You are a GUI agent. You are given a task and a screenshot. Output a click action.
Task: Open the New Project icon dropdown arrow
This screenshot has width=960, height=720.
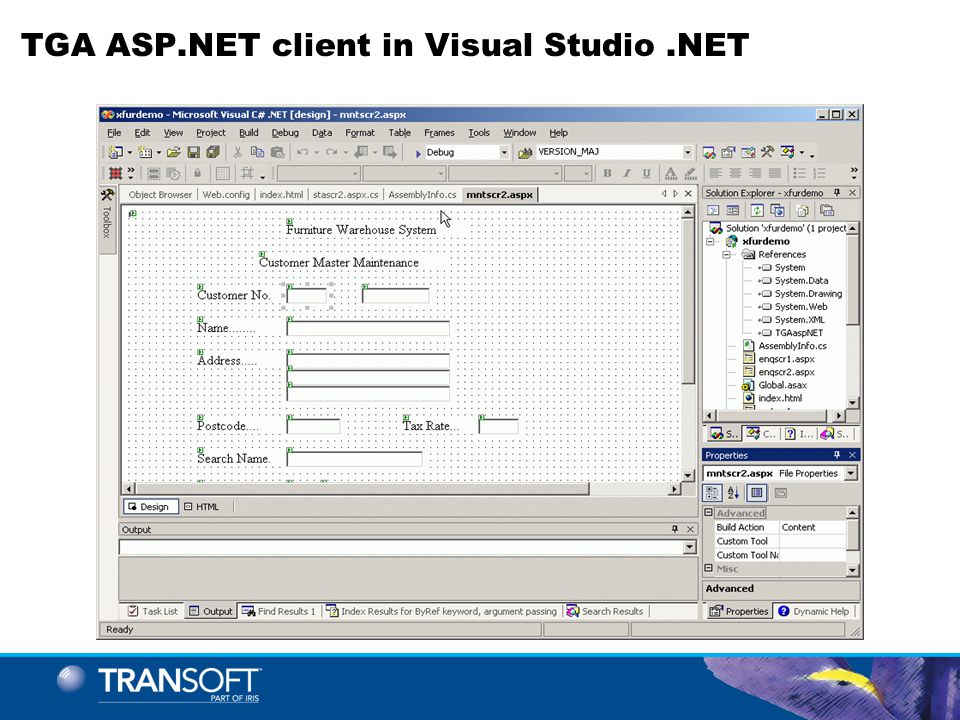pos(130,152)
